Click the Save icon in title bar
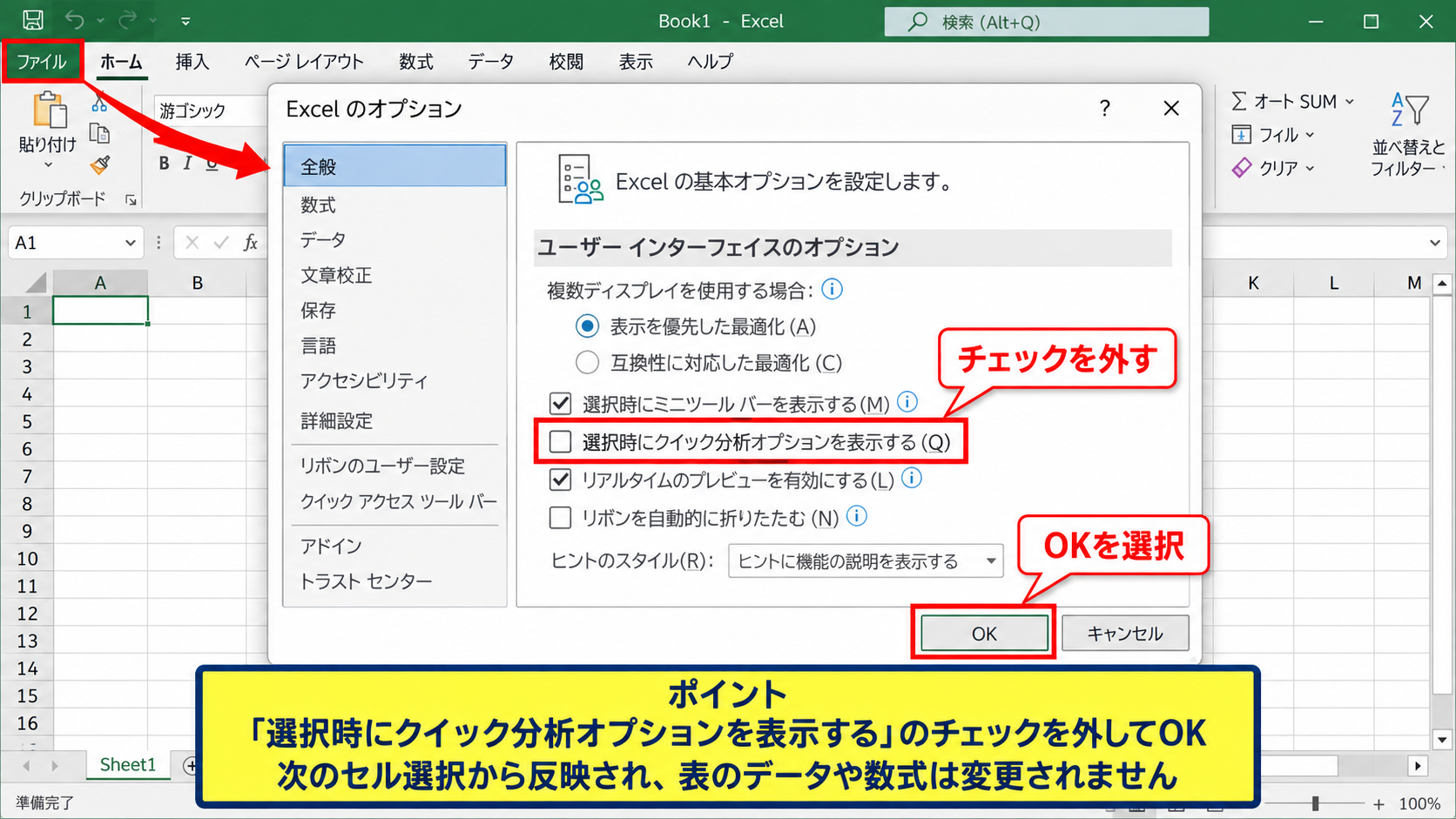 pos(33,21)
